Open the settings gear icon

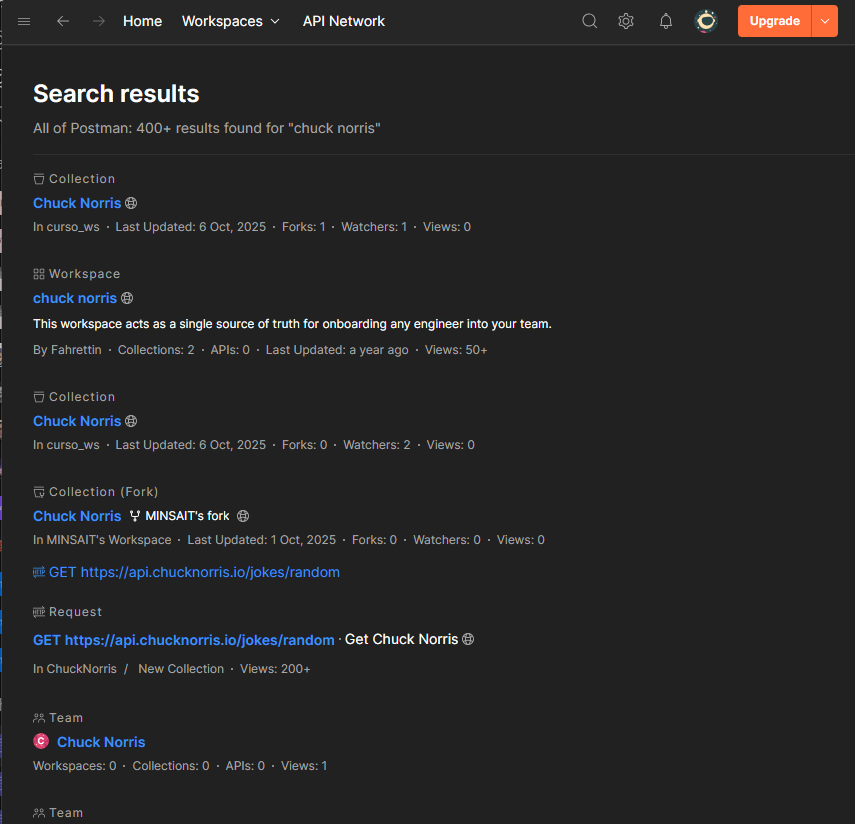coord(626,21)
